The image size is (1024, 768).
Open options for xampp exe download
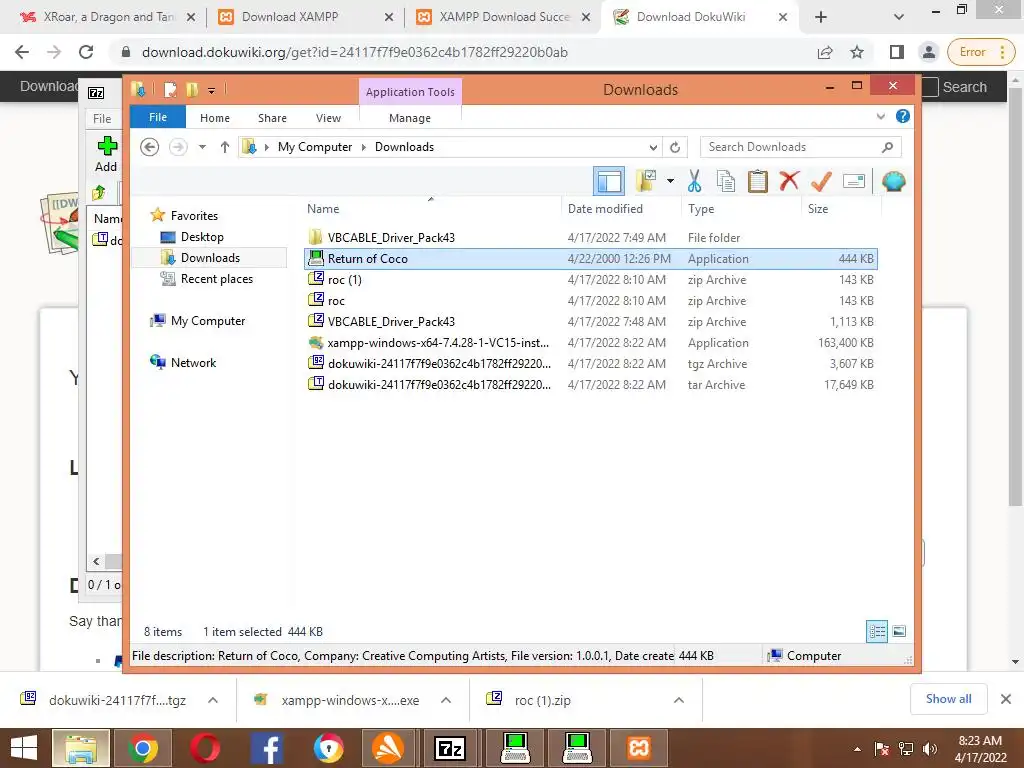(x=446, y=700)
